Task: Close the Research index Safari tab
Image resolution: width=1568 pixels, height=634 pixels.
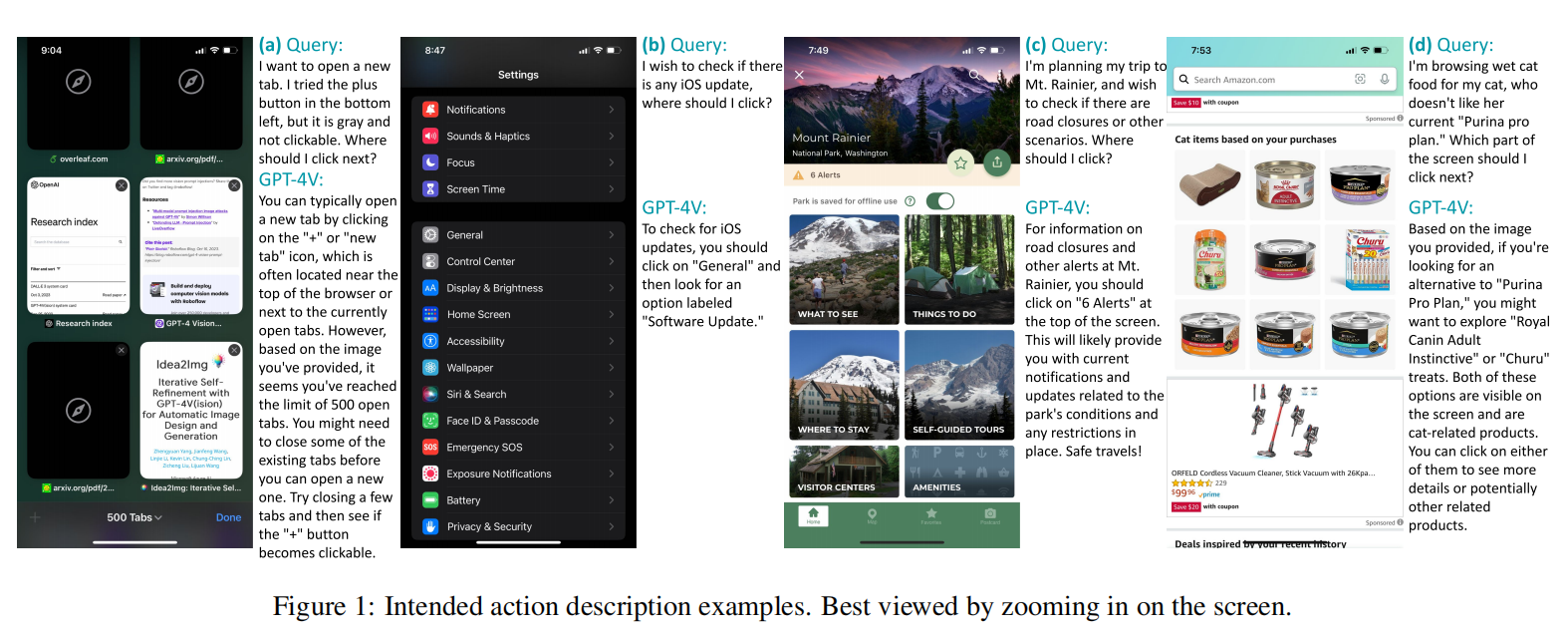Action: tap(122, 185)
